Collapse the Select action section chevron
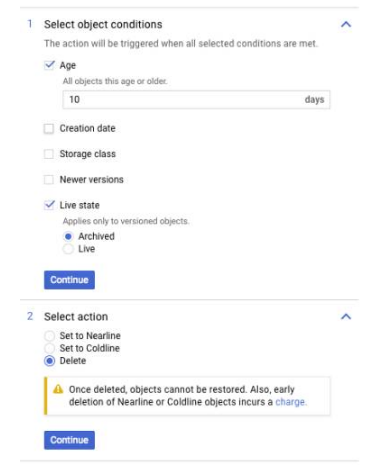Image resolution: width=382 pixels, height=472 pixels. pos(346,316)
